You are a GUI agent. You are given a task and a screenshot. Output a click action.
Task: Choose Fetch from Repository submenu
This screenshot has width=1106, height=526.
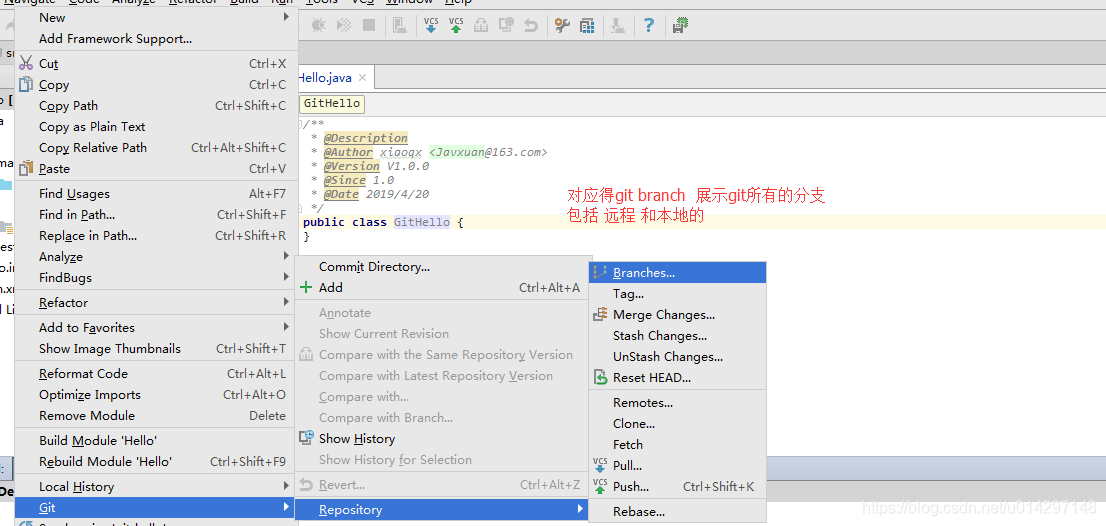(x=677, y=445)
